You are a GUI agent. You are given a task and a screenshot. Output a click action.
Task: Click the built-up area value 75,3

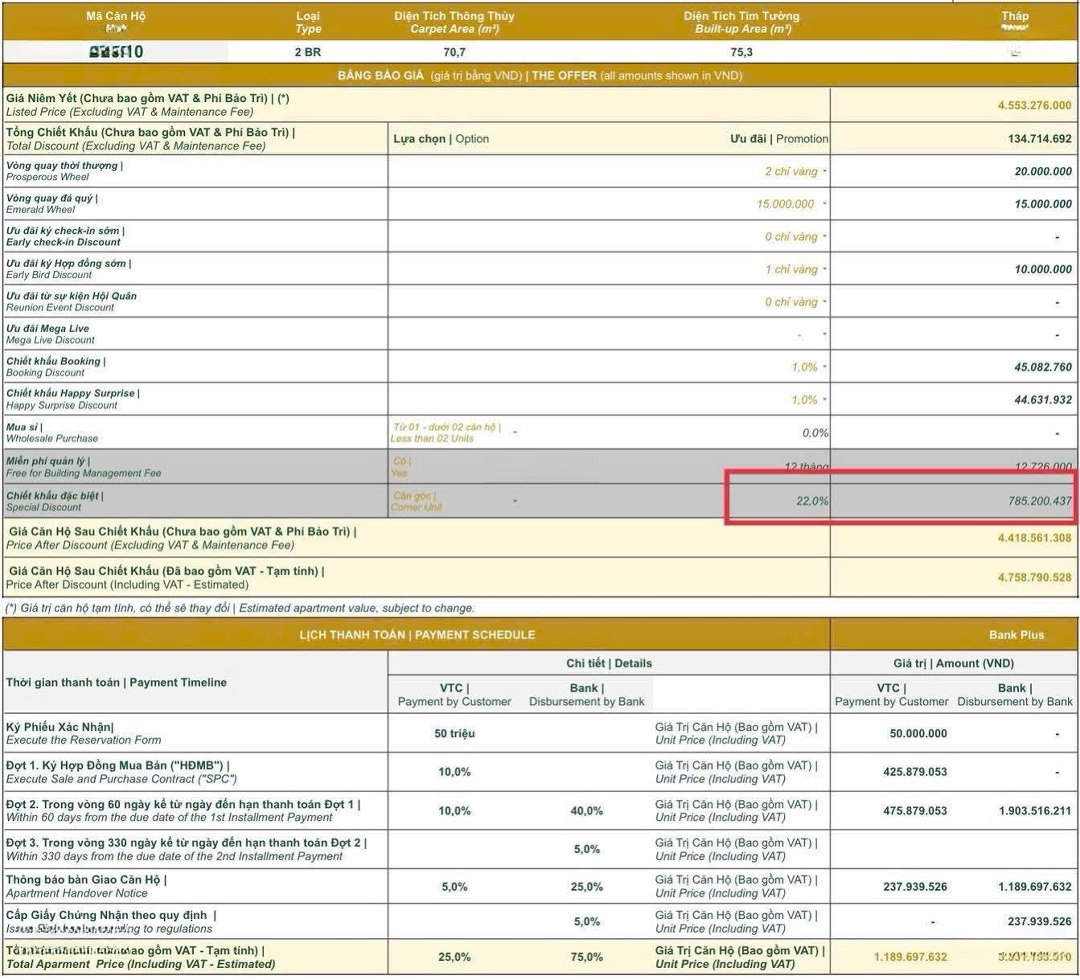(x=741, y=52)
